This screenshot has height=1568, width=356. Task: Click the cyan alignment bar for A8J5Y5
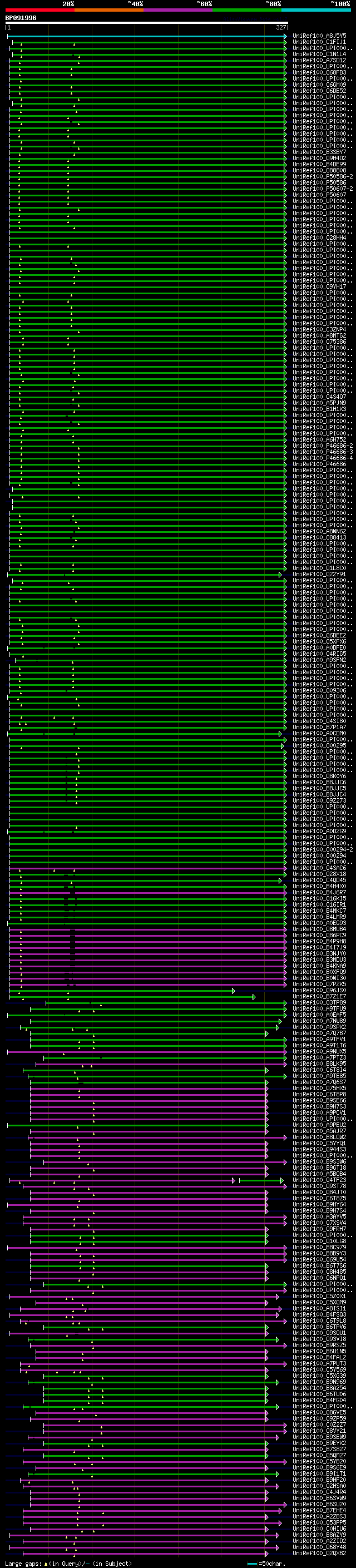[x=147, y=36]
